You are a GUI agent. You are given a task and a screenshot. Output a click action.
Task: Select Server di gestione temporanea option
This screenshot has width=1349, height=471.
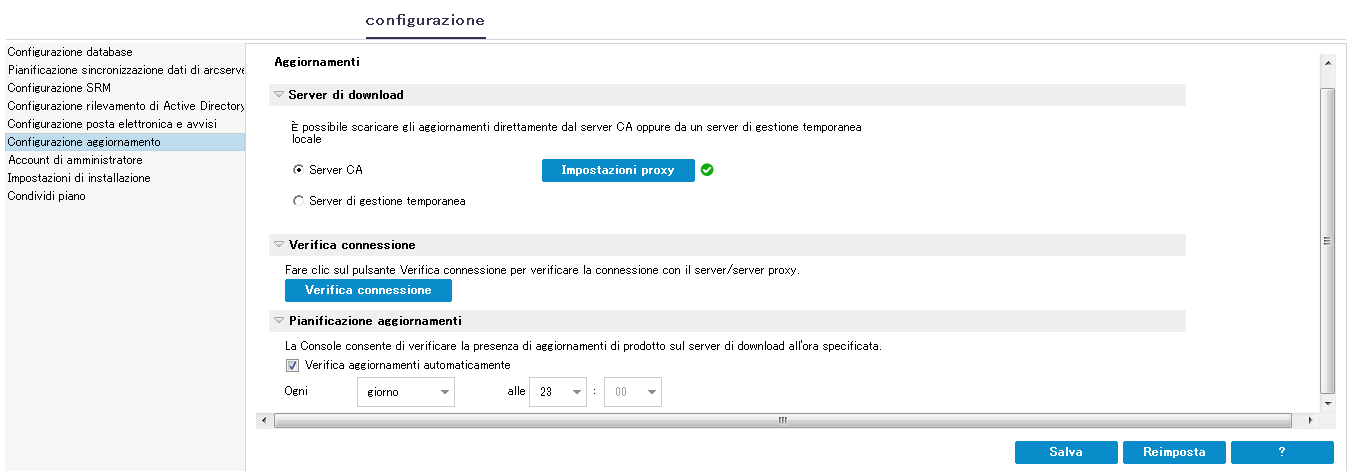[x=298, y=201]
